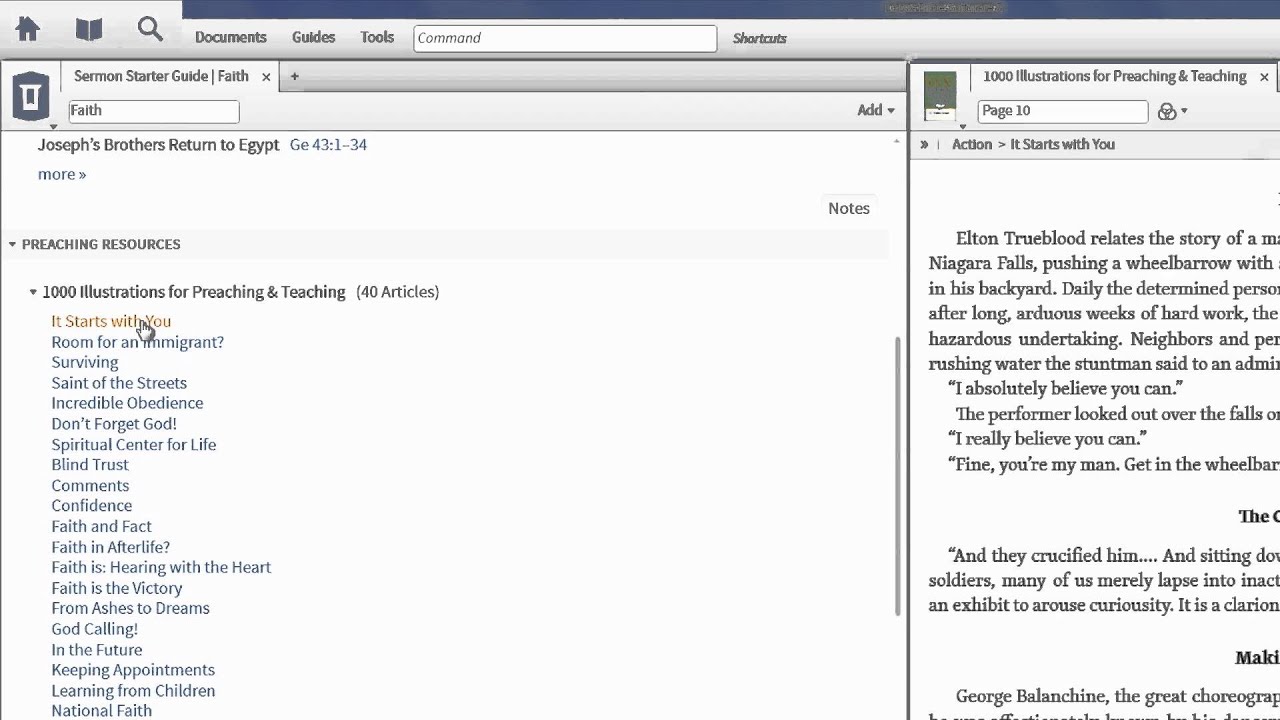Viewport: 1280px width, 720px height.
Task: Click Joseph's Brothers Return to Egypt
Action: [158, 144]
